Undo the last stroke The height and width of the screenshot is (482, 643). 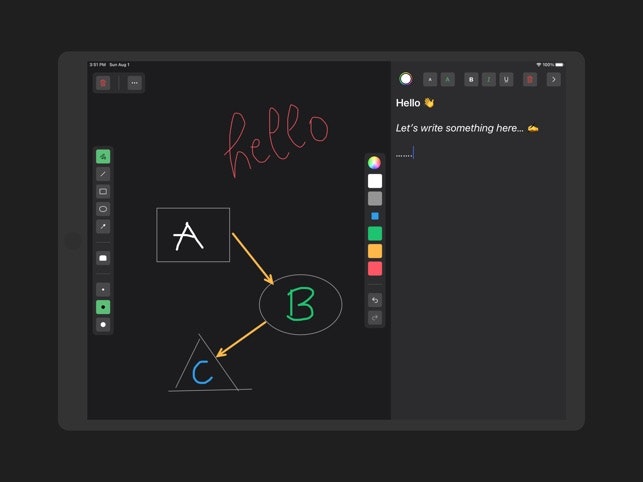[375, 300]
